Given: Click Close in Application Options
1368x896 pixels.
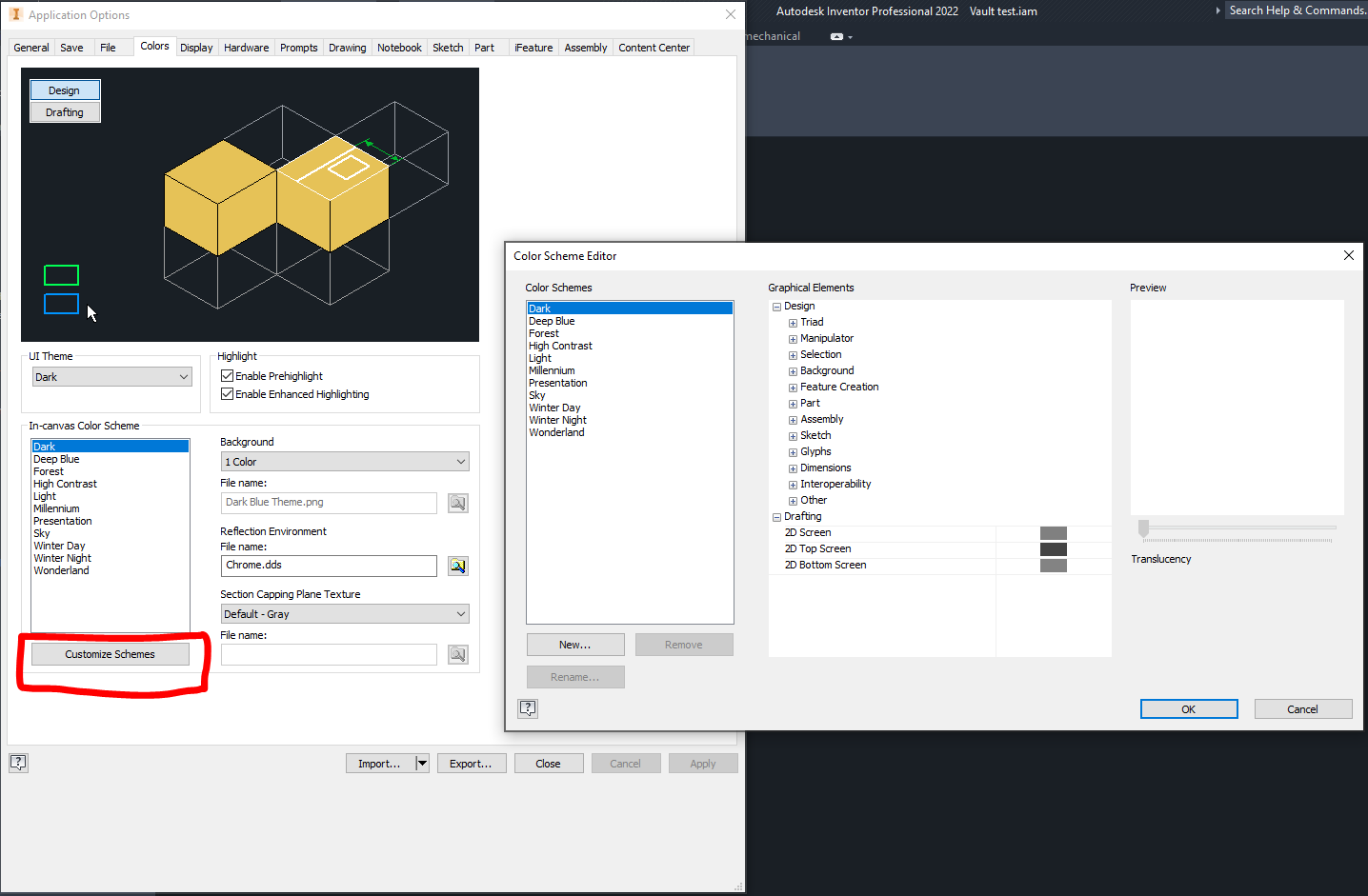Looking at the screenshot, I should (548, 764).
